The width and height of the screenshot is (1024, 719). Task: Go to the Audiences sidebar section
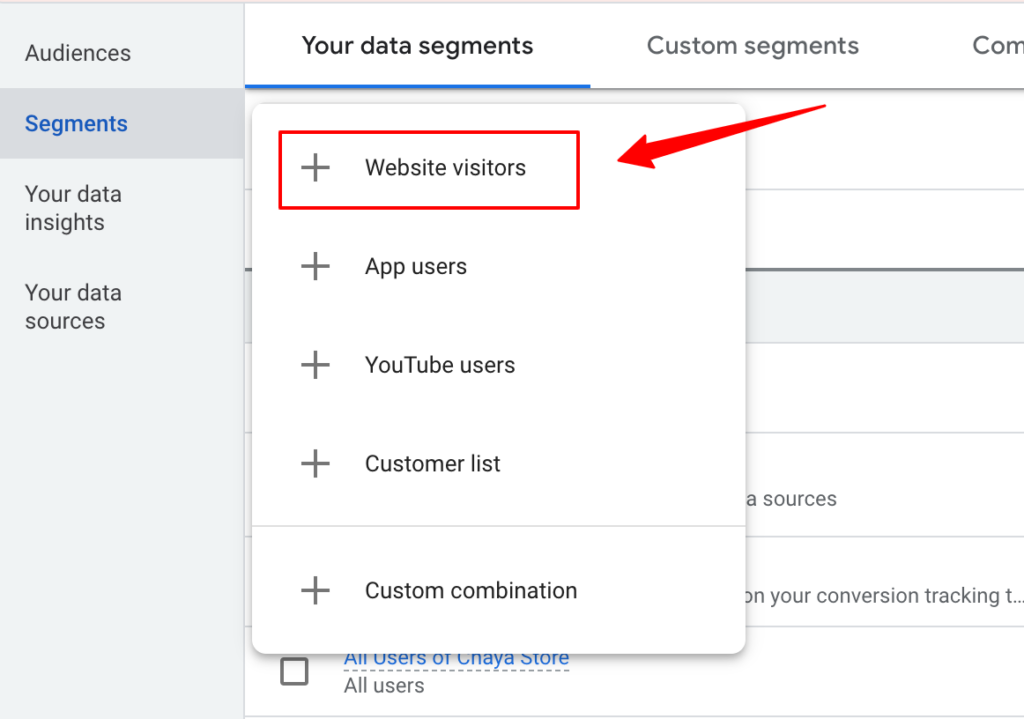pos(77,53)
